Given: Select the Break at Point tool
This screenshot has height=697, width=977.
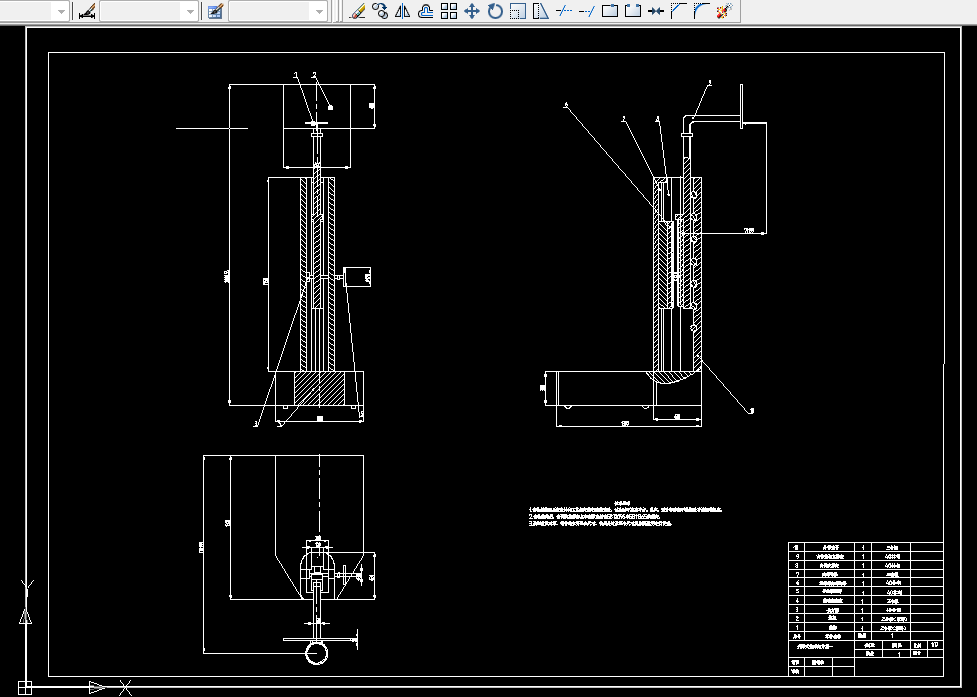Looking at the screenshot, I should point(610,11).
